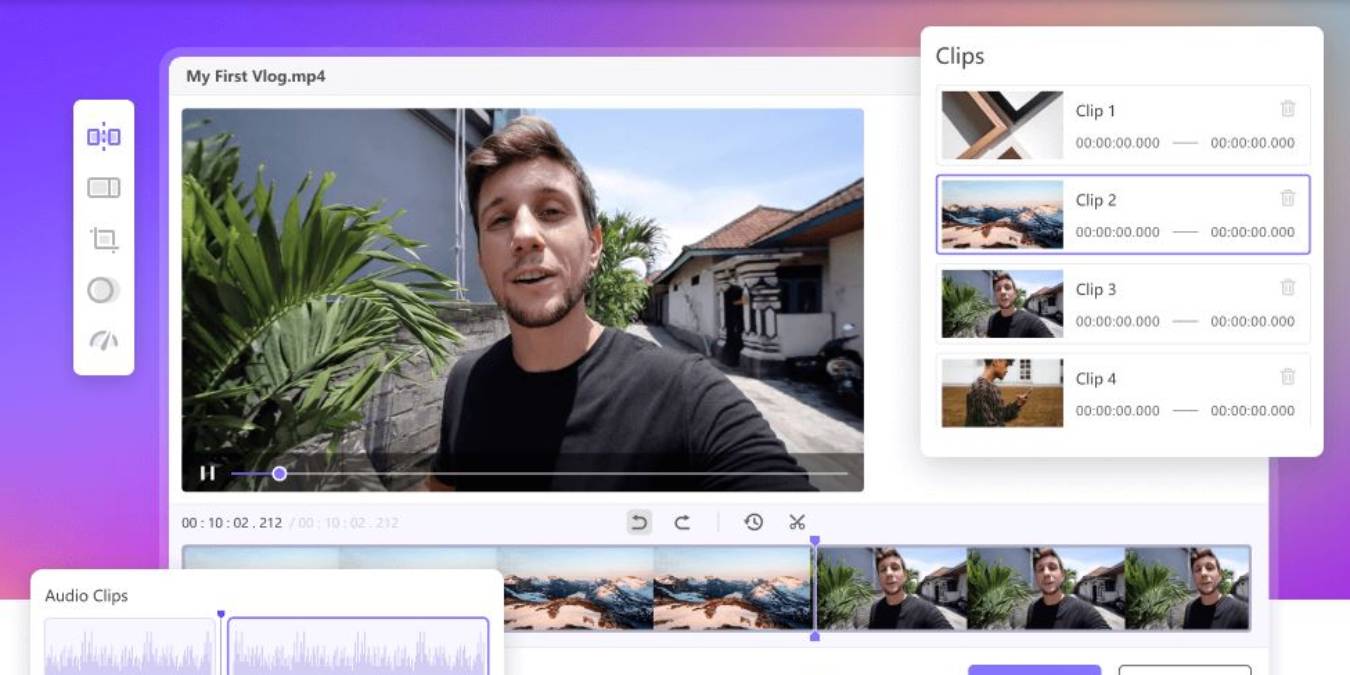Redo the last edit
The height and width of the screenshot is (675, 1350).
point(684,521)
